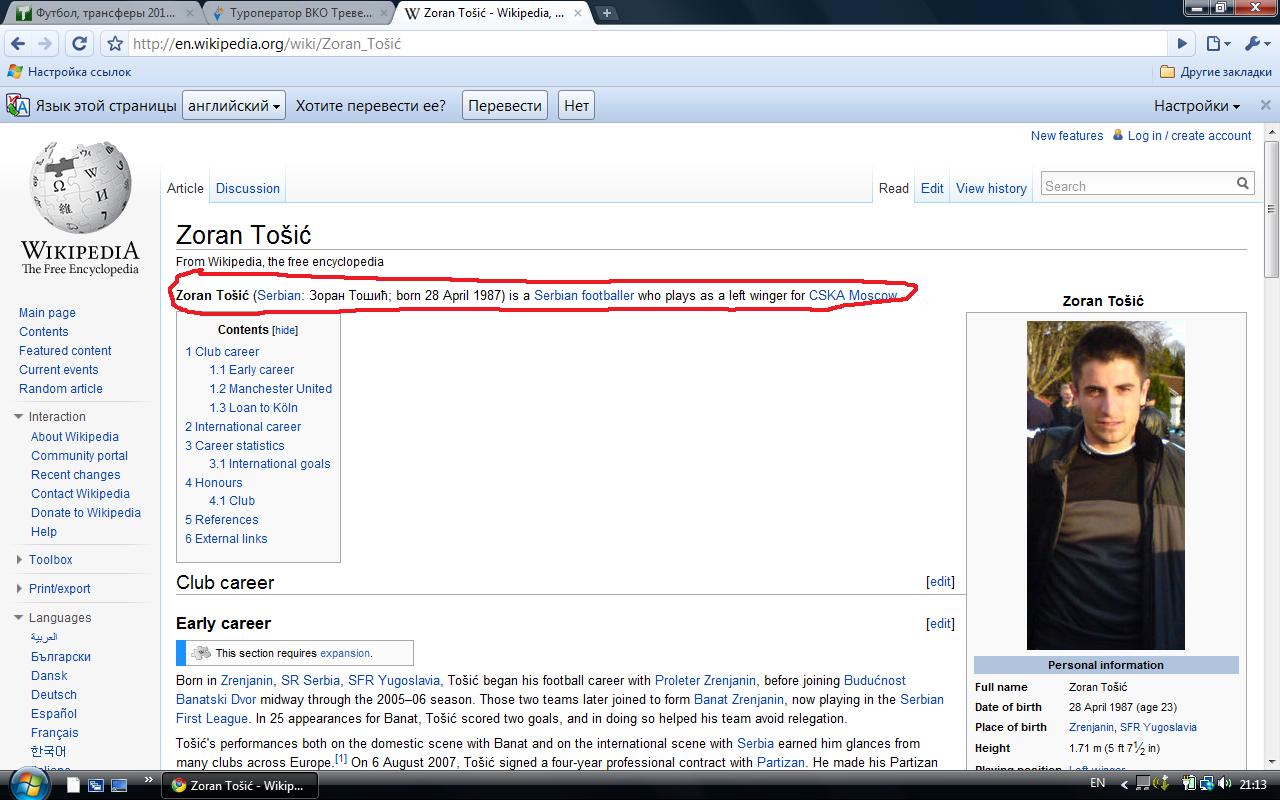Image resolution: width=1280 pixels, height=800 pixels.
Task: Click the Wikipedia globe logo
Action: click(x=80, y=189)
